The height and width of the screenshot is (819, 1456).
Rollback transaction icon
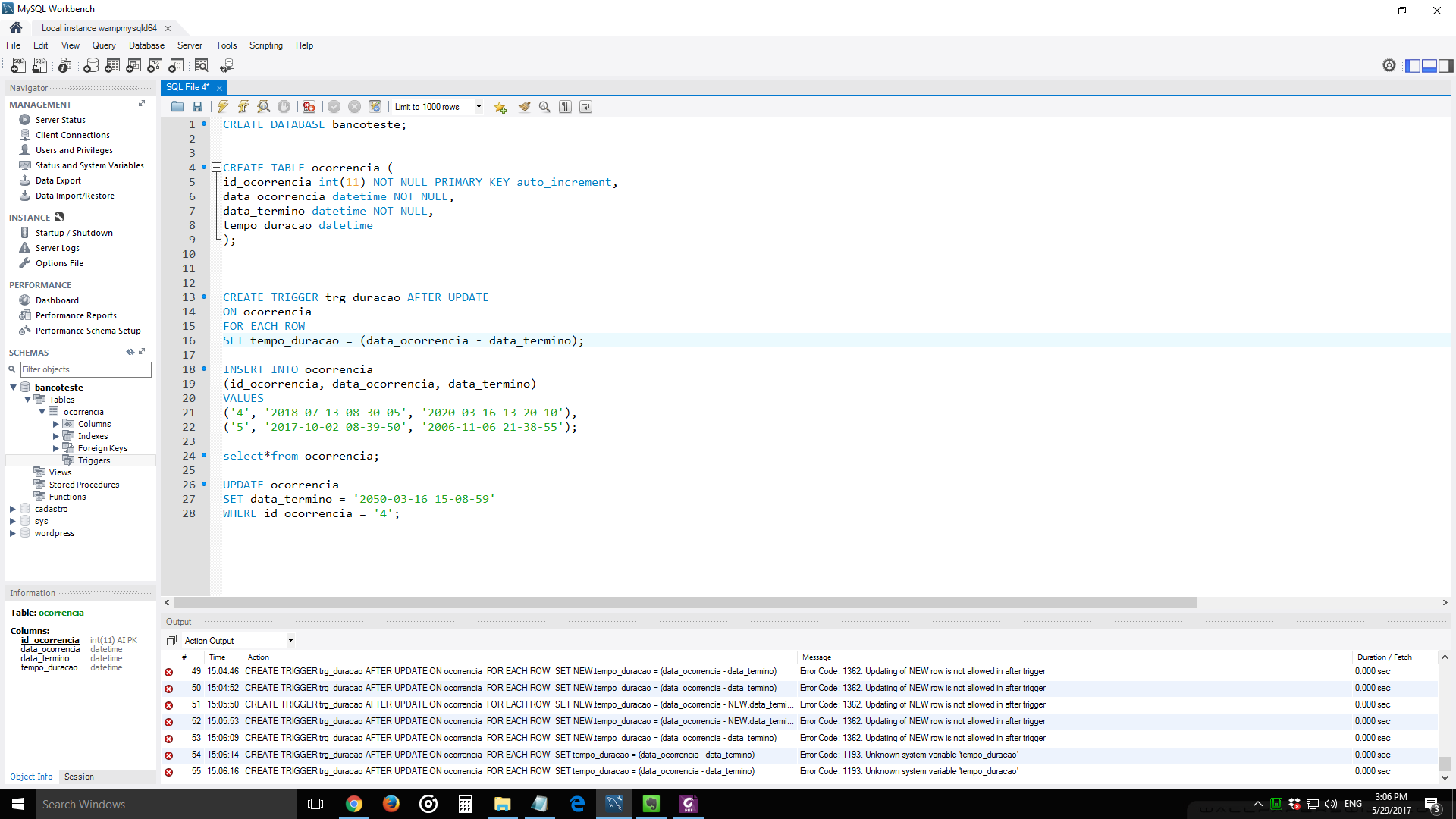click(x=355, y=107)
